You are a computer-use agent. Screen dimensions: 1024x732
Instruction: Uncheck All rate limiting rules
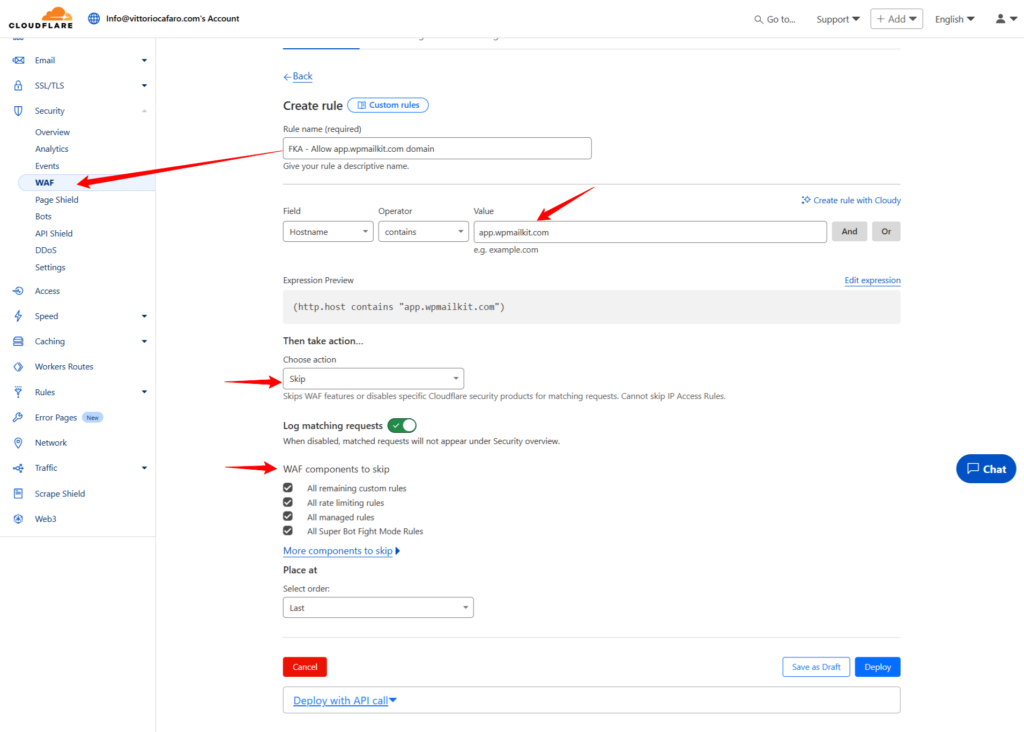click(288, 502)
